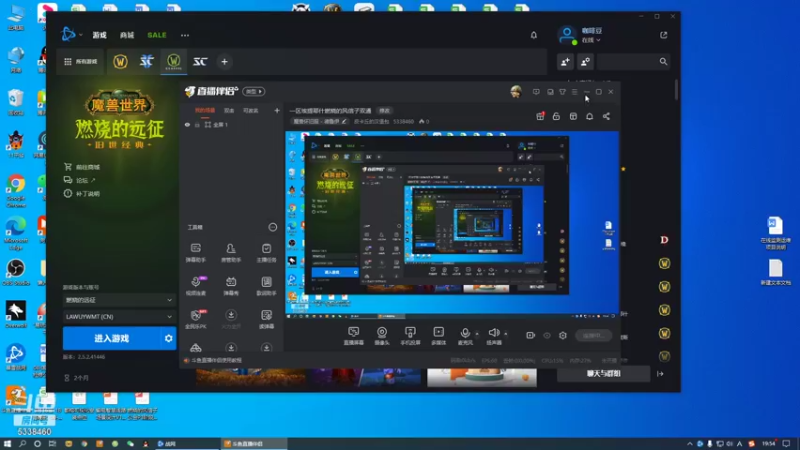Open Battle.net notifications bell
800x450 pixels.
(534, 35)
